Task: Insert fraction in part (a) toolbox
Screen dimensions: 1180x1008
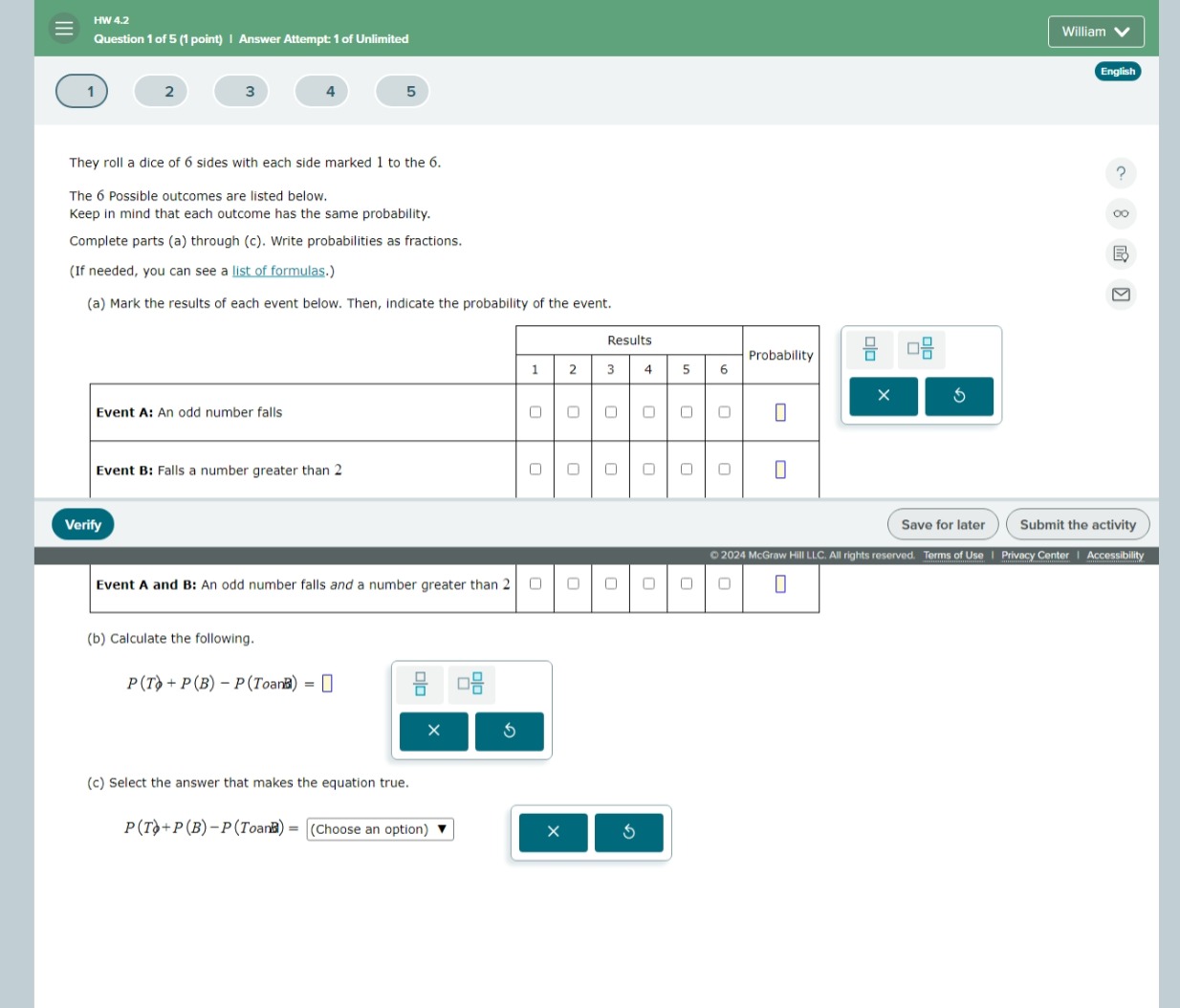Action: (x=870, y=350)
